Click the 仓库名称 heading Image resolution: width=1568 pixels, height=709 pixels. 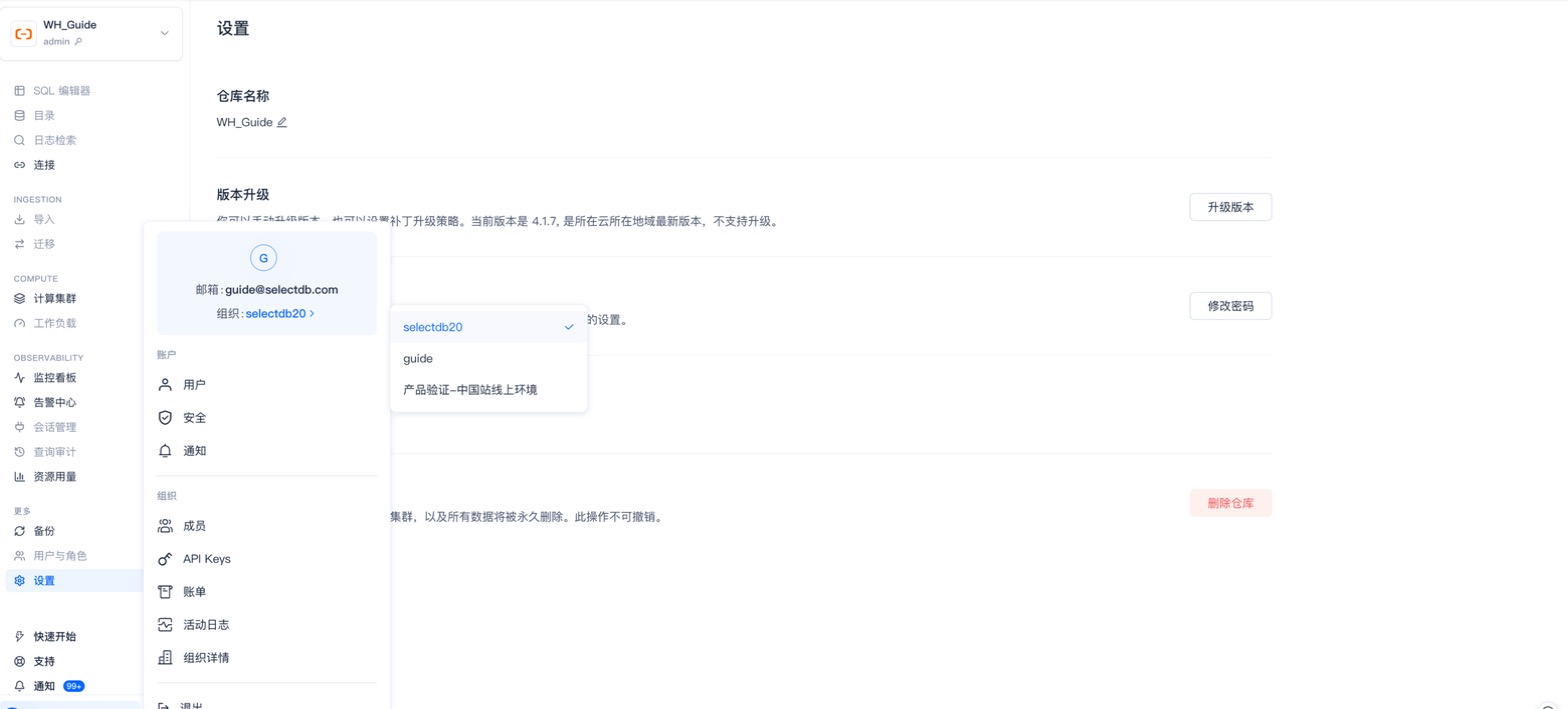243,96
